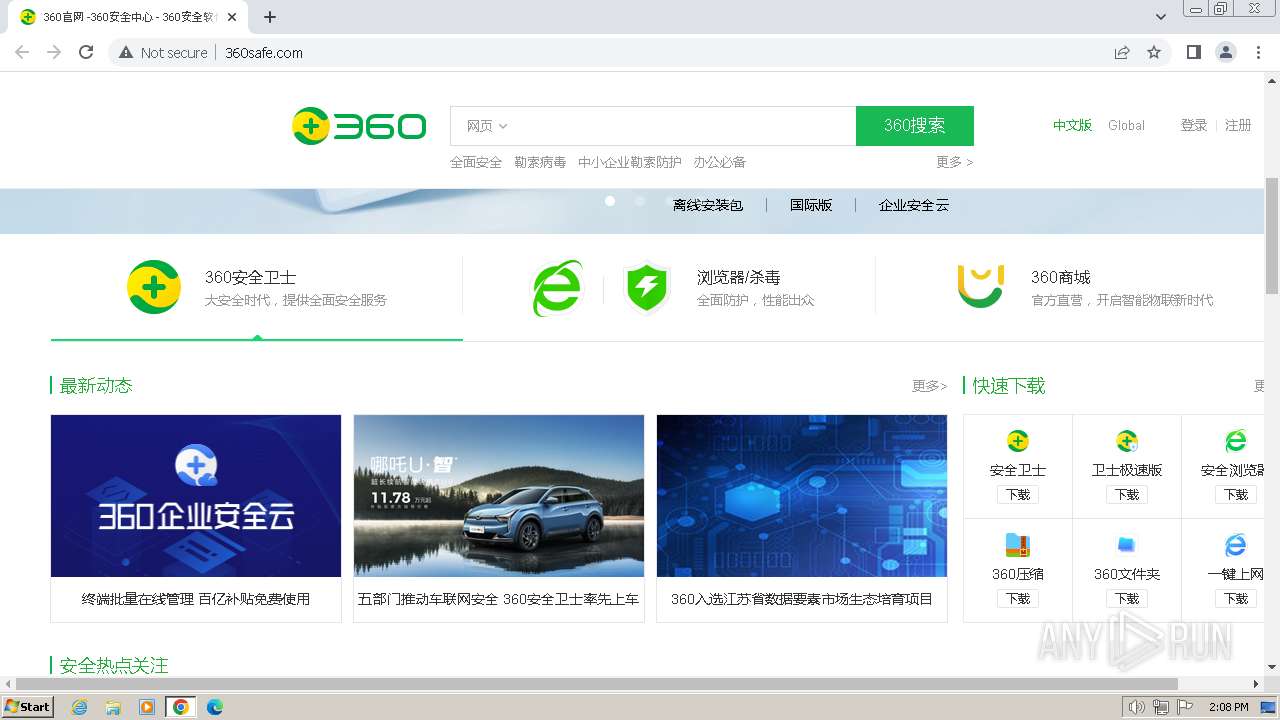Click the volume speaker tray icon
This screenshot has width=1280, height=720.
point(1136,707)
